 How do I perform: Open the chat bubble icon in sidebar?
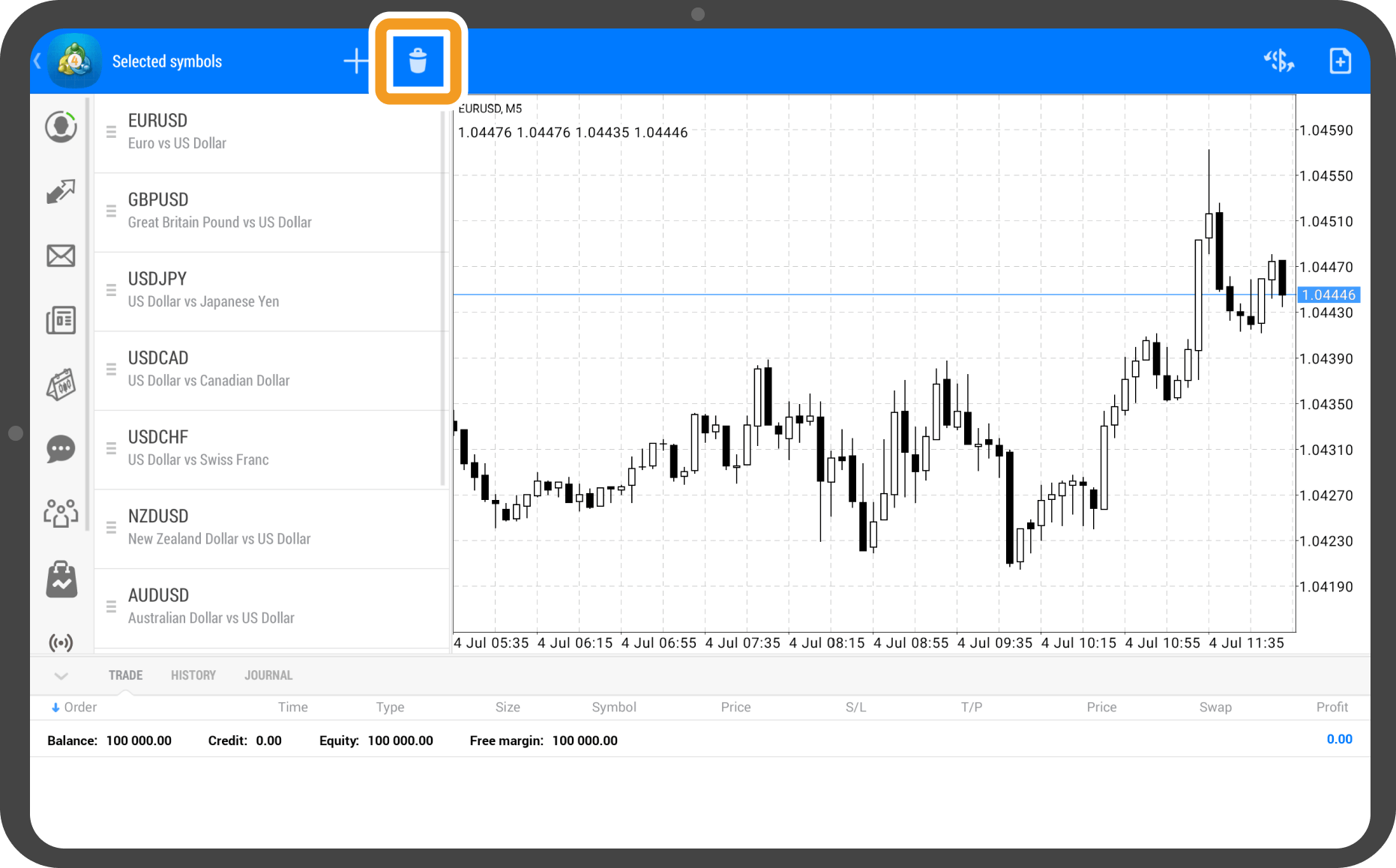[61, 449]
